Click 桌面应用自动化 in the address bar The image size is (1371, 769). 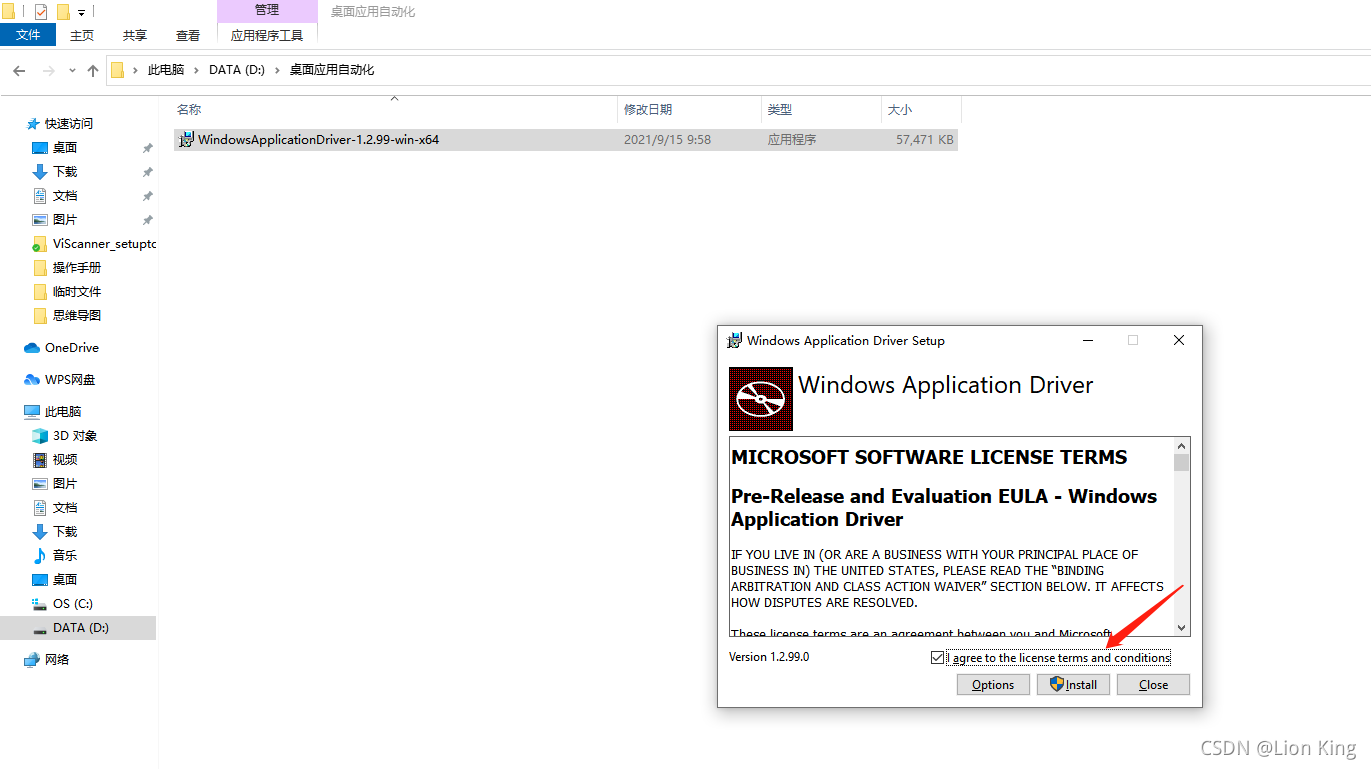point(332,70)
